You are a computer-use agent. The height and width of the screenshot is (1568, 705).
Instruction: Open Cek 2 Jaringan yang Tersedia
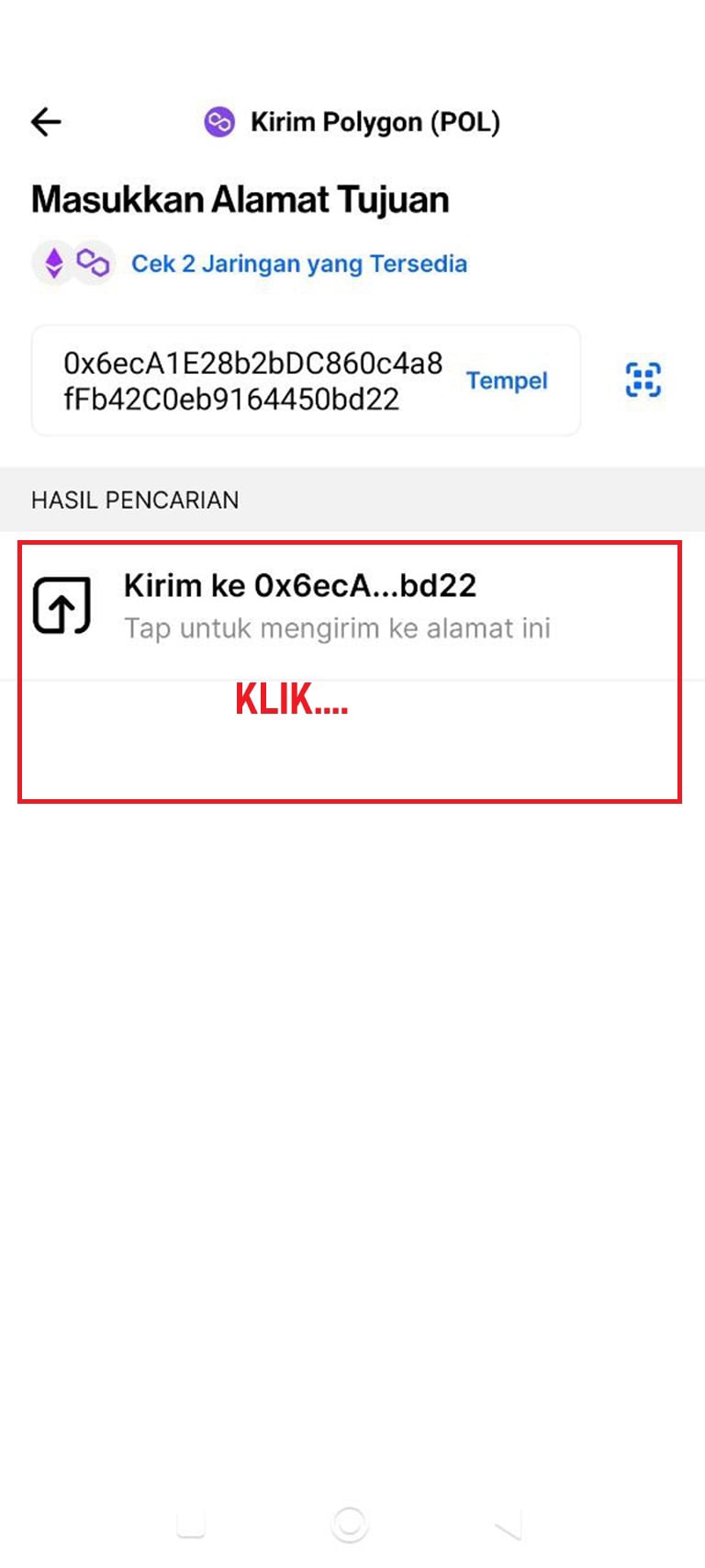pyautogui.click(x=299, y=264)
